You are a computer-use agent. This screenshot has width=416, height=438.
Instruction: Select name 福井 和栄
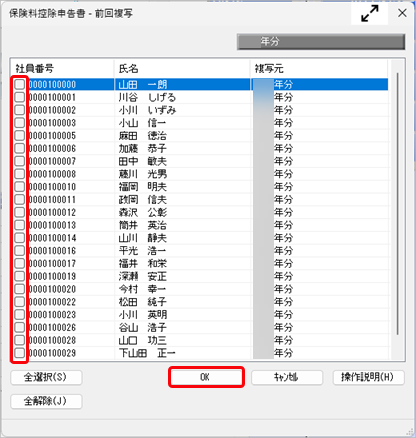[x=143, y=263]
